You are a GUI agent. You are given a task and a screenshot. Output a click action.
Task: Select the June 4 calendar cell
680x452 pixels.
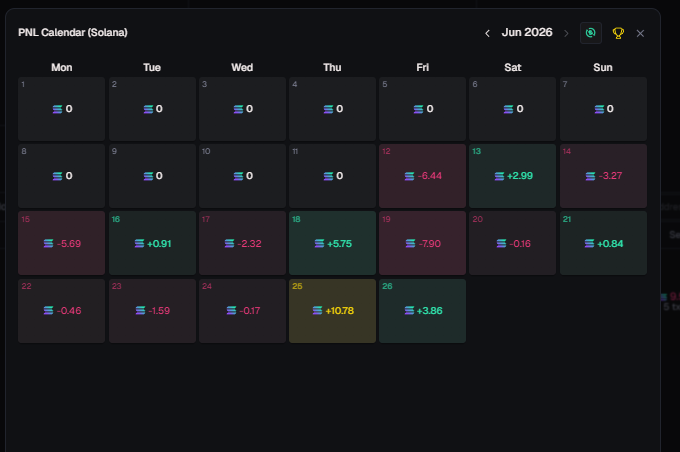pos(333,109)
